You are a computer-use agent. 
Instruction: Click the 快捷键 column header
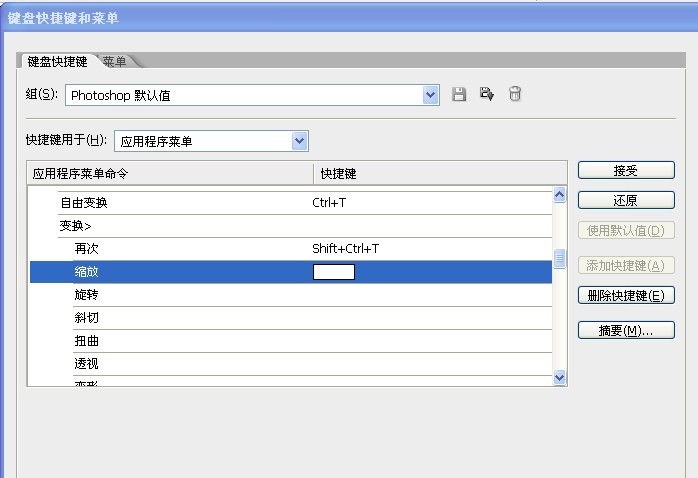(x=440, y=174)
